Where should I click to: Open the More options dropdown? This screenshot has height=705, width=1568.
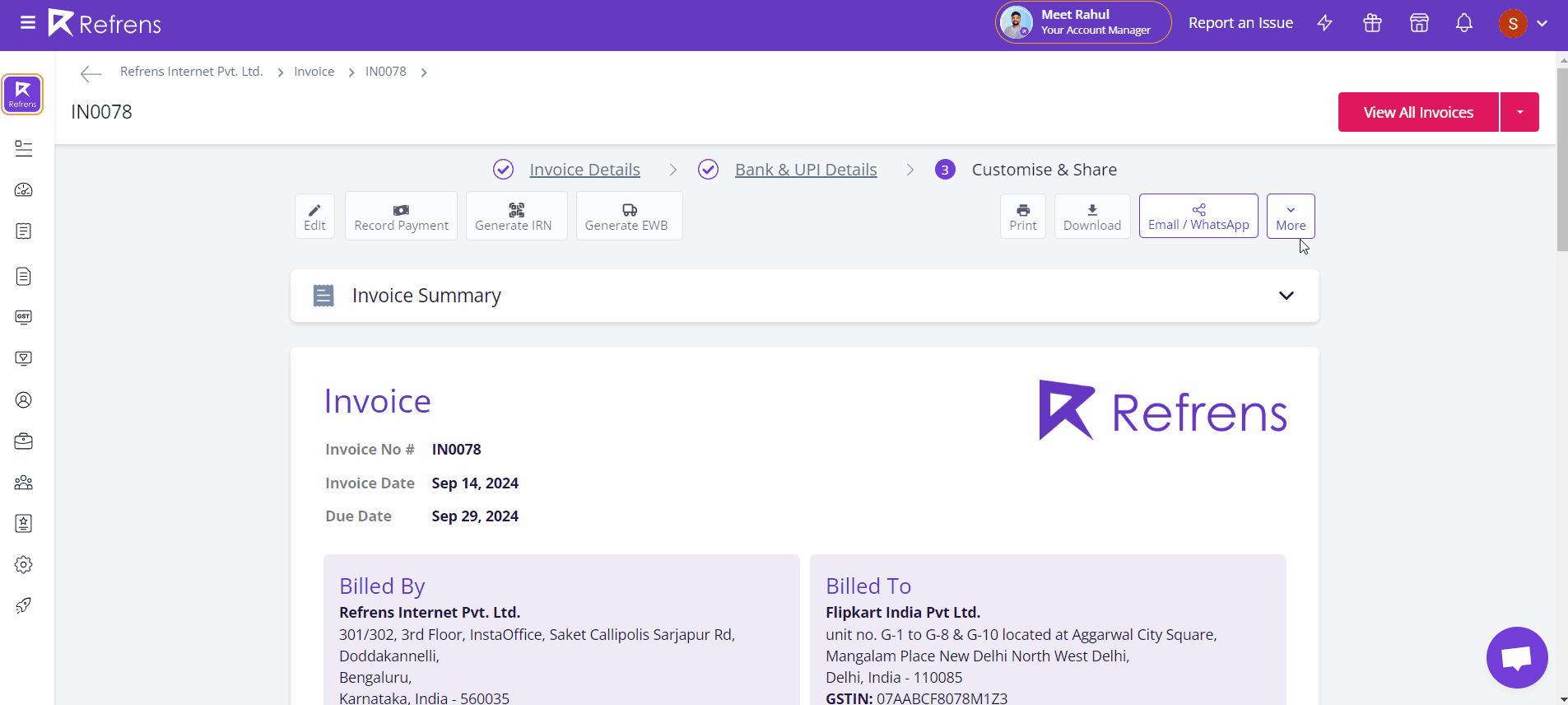point(1291,216)
